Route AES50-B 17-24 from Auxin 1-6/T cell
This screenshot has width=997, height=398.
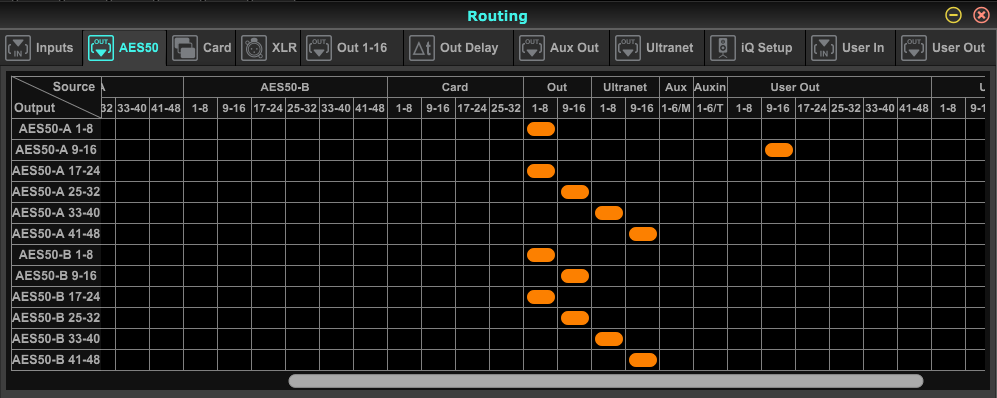click(711, 297)
